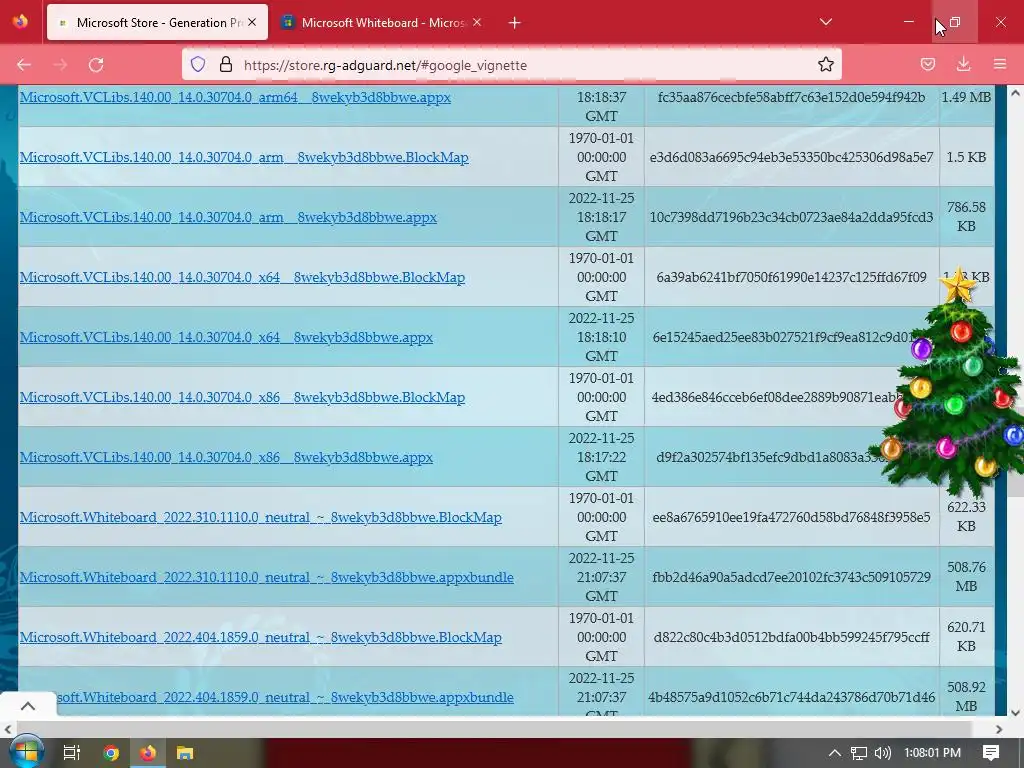Click the Firefox back arrow button
1024x768 pixels.
24,65
